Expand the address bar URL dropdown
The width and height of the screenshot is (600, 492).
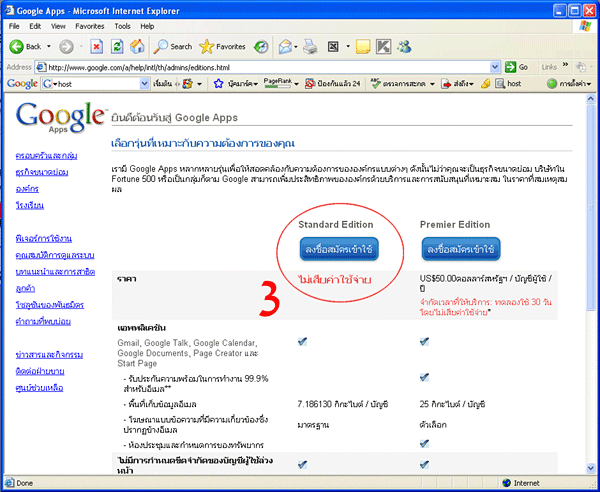point(494,67)
